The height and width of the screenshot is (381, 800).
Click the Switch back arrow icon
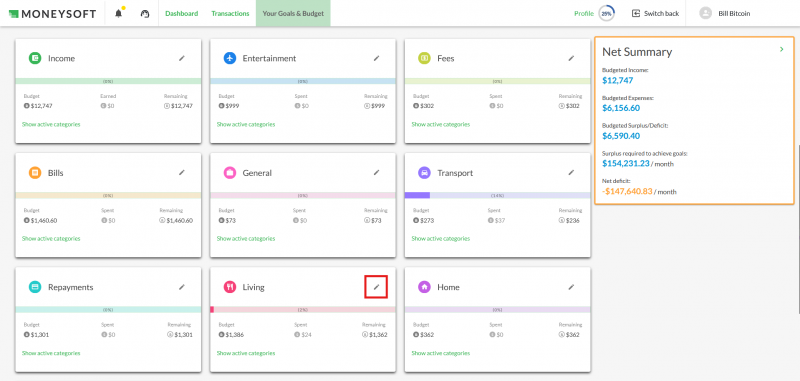point(636,14)
